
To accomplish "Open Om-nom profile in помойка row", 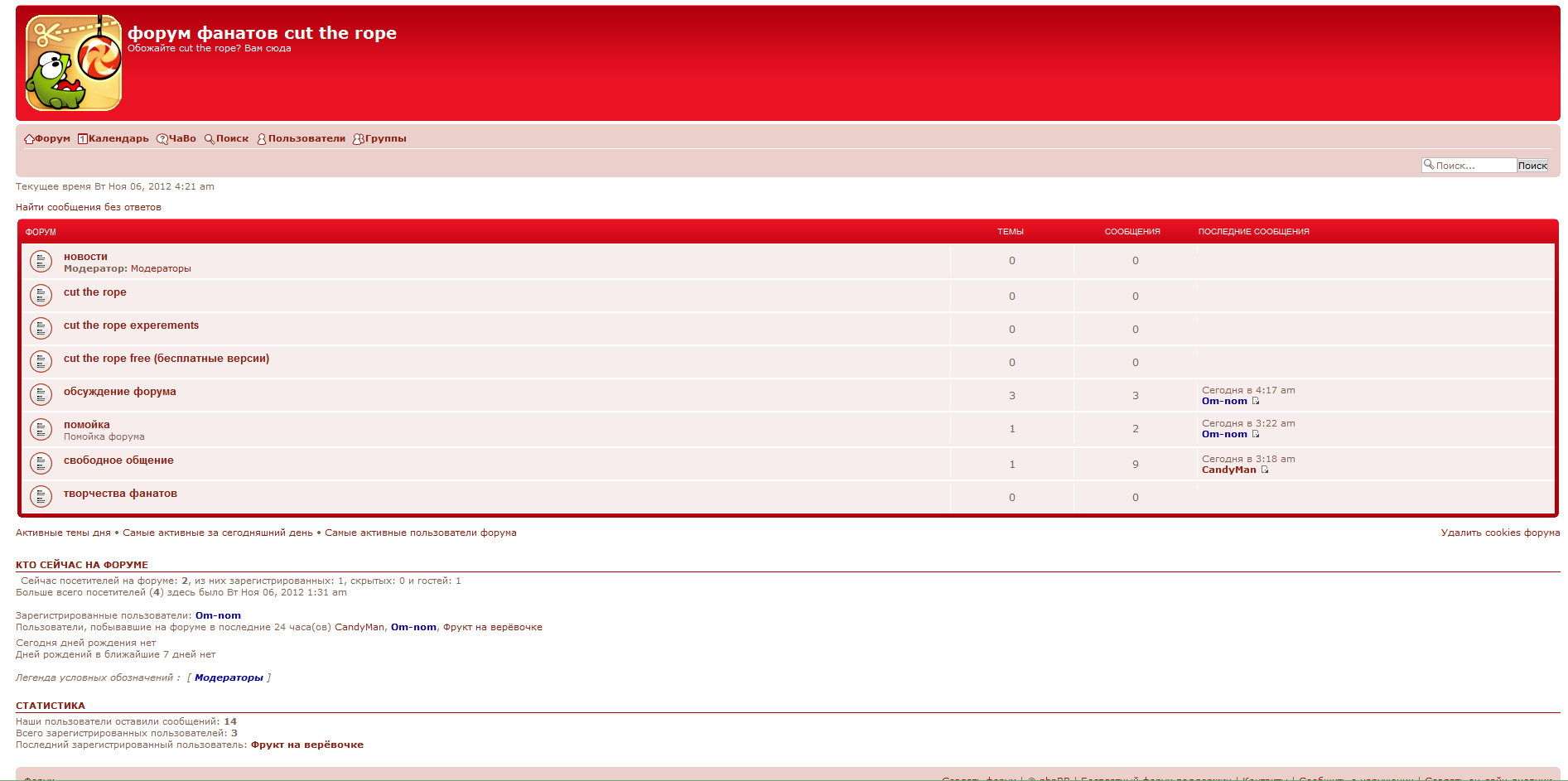I will (x=1224, y=434).
